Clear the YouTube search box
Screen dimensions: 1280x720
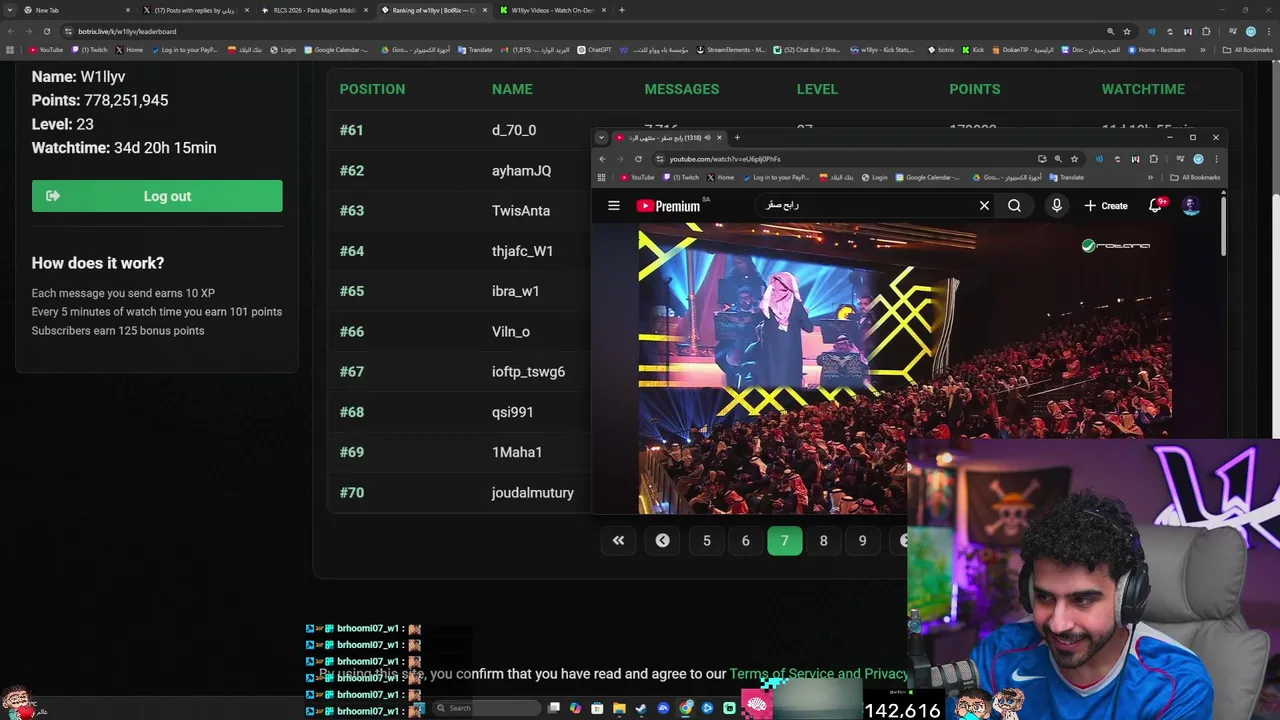point(984,206)
